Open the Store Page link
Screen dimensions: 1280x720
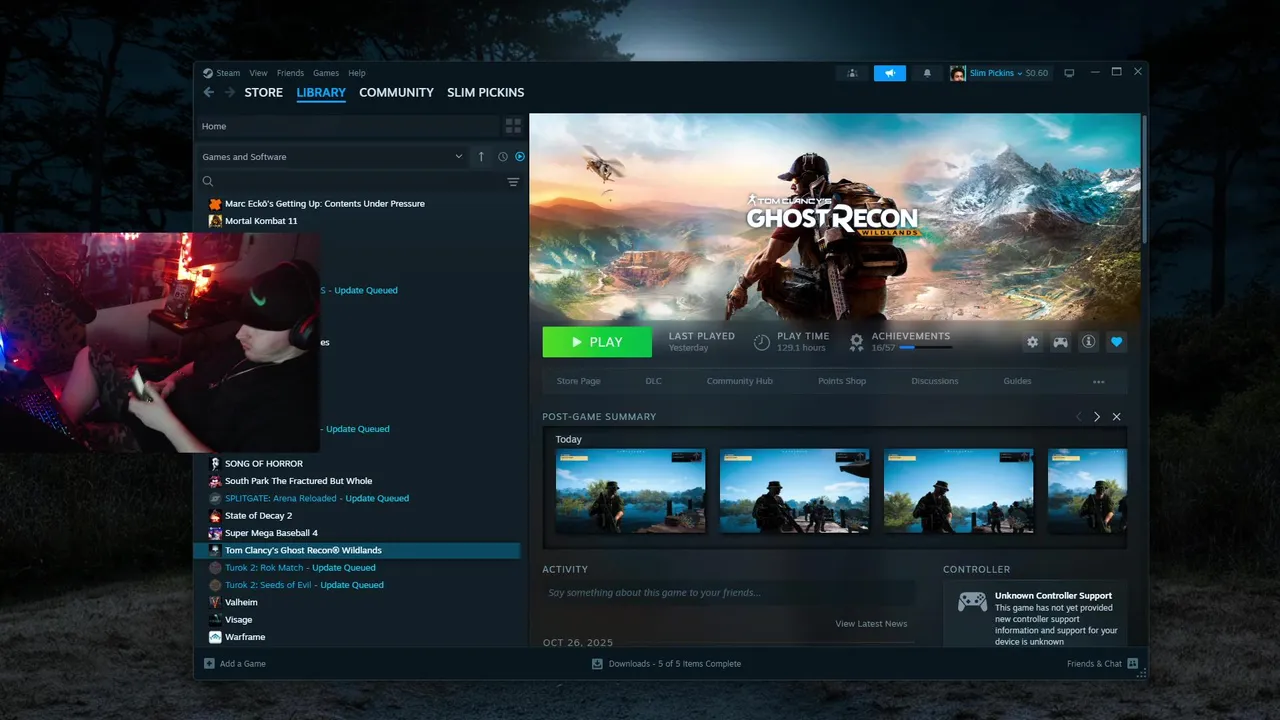pos(578,381)
